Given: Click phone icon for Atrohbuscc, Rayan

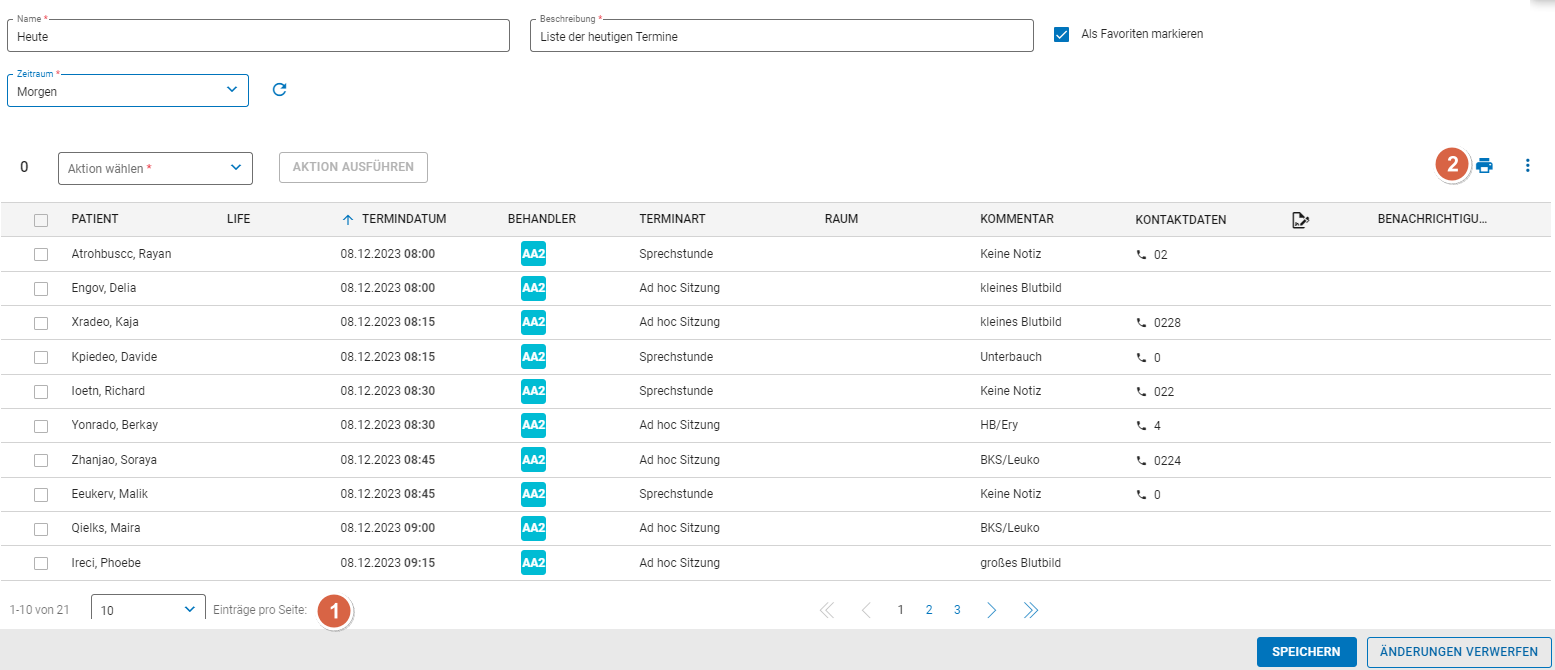Looking at the screenshot, I should pos(1142,254).
